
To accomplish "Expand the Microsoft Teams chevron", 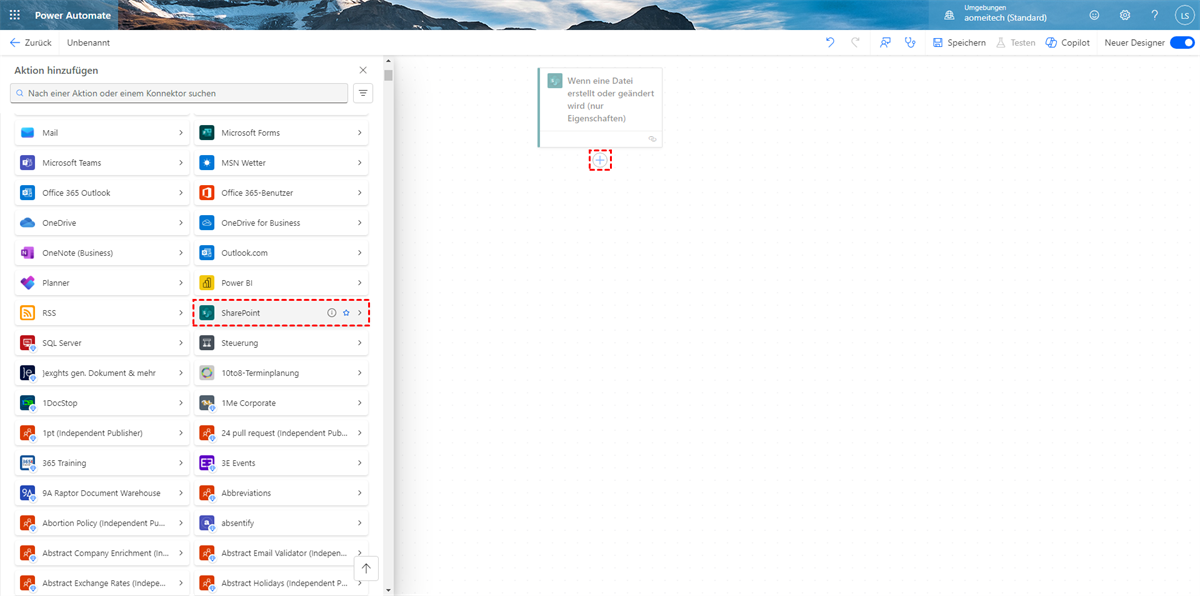I will point(180,163).
